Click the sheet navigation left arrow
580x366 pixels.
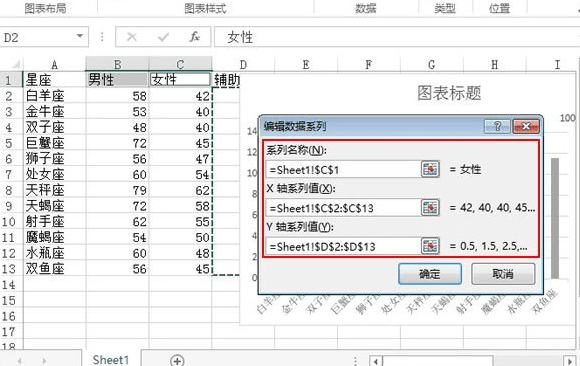(x=19, y=361)
